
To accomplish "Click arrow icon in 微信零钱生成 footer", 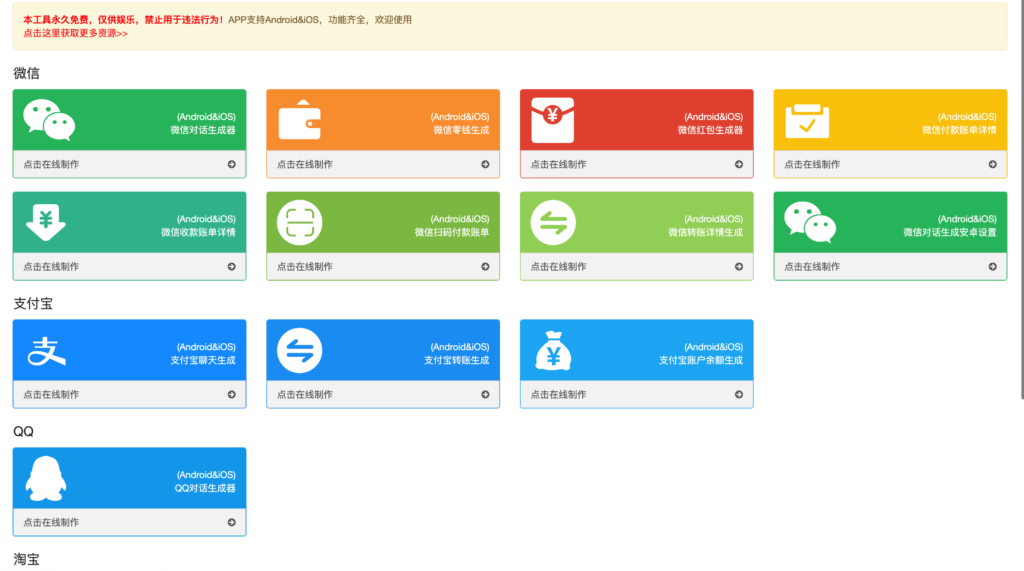I will 485,165.
